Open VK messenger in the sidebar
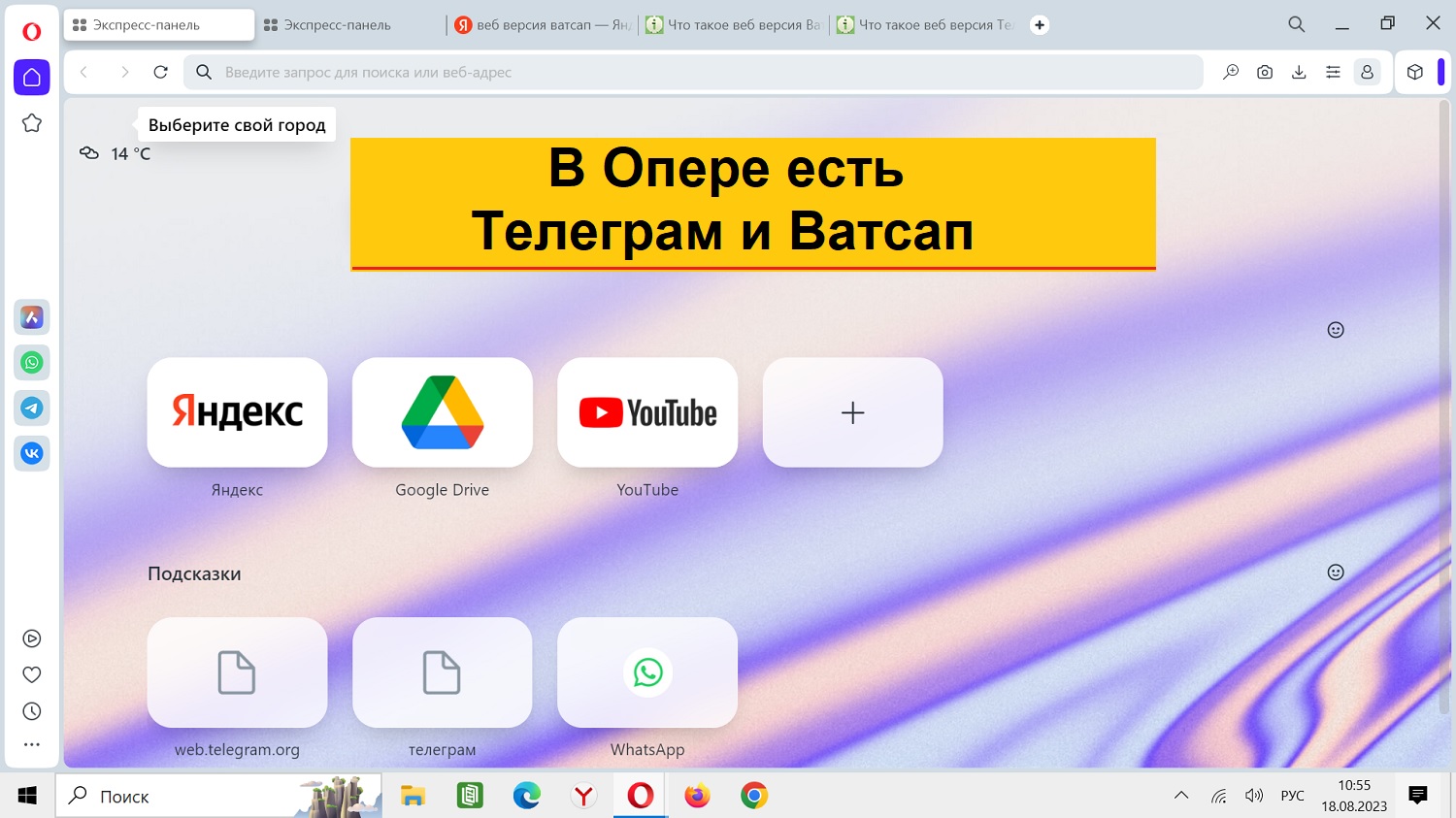Screen dimensions: 1456x818 (x=32, y=453)
